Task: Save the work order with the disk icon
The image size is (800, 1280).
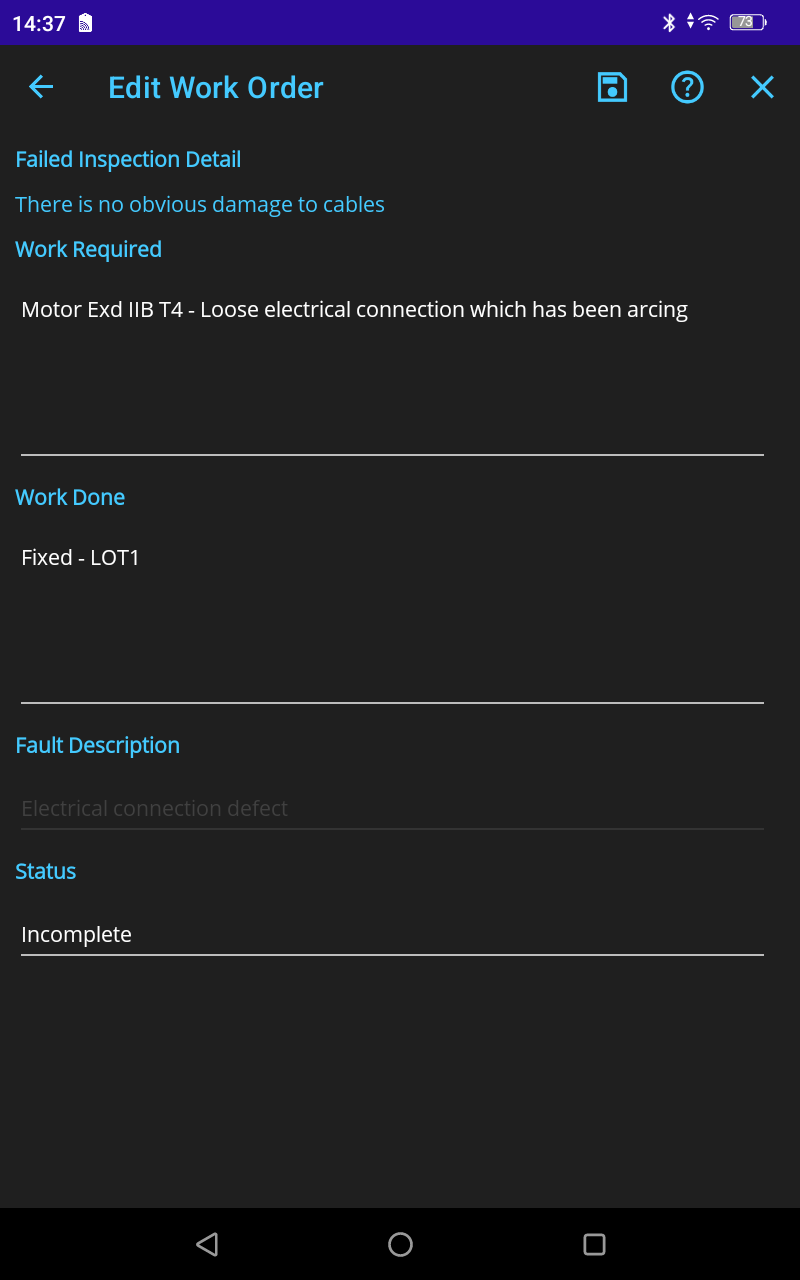Action: (x=612, y=87)
